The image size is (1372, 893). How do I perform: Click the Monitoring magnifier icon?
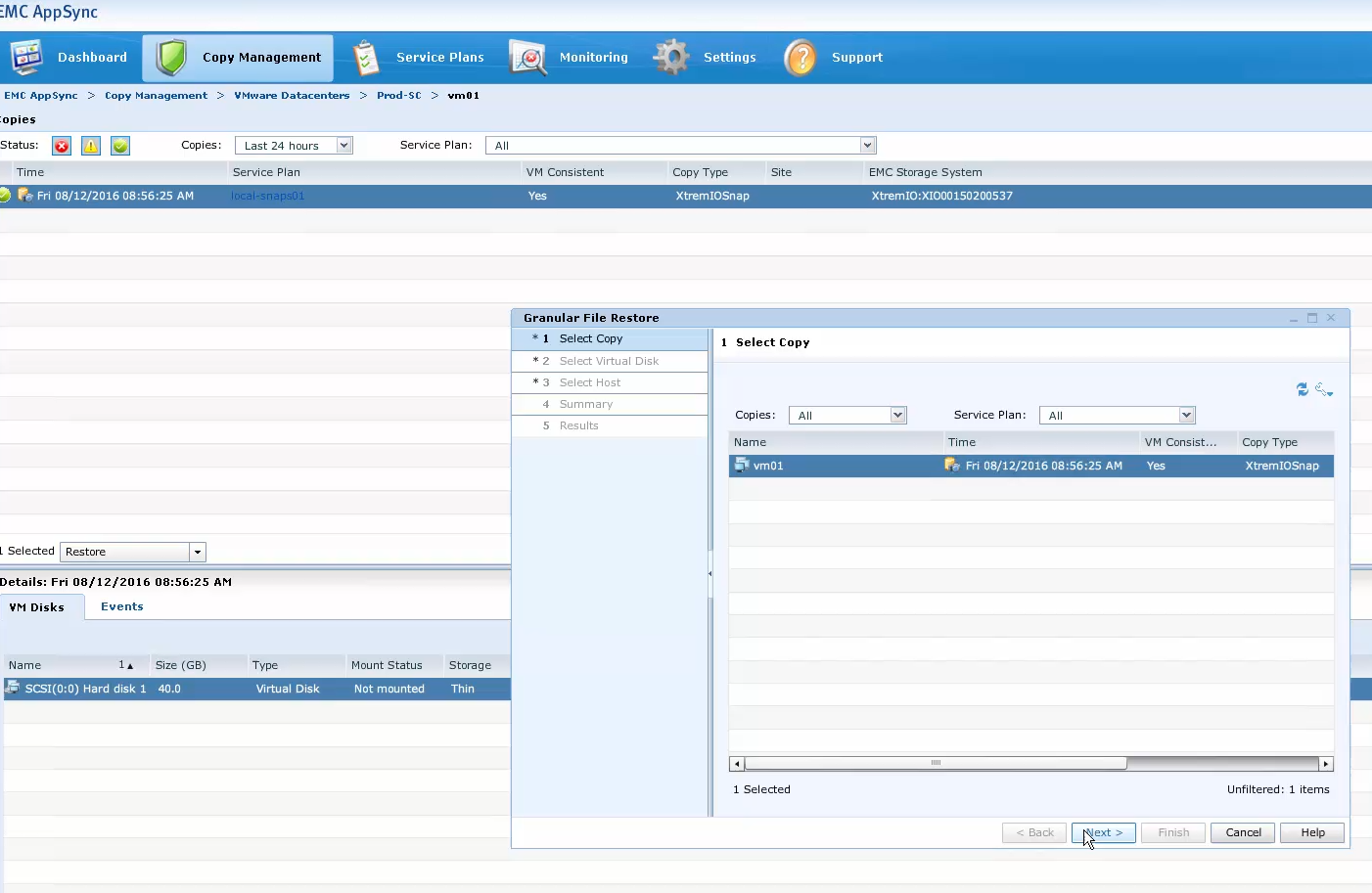coord(527,58)
